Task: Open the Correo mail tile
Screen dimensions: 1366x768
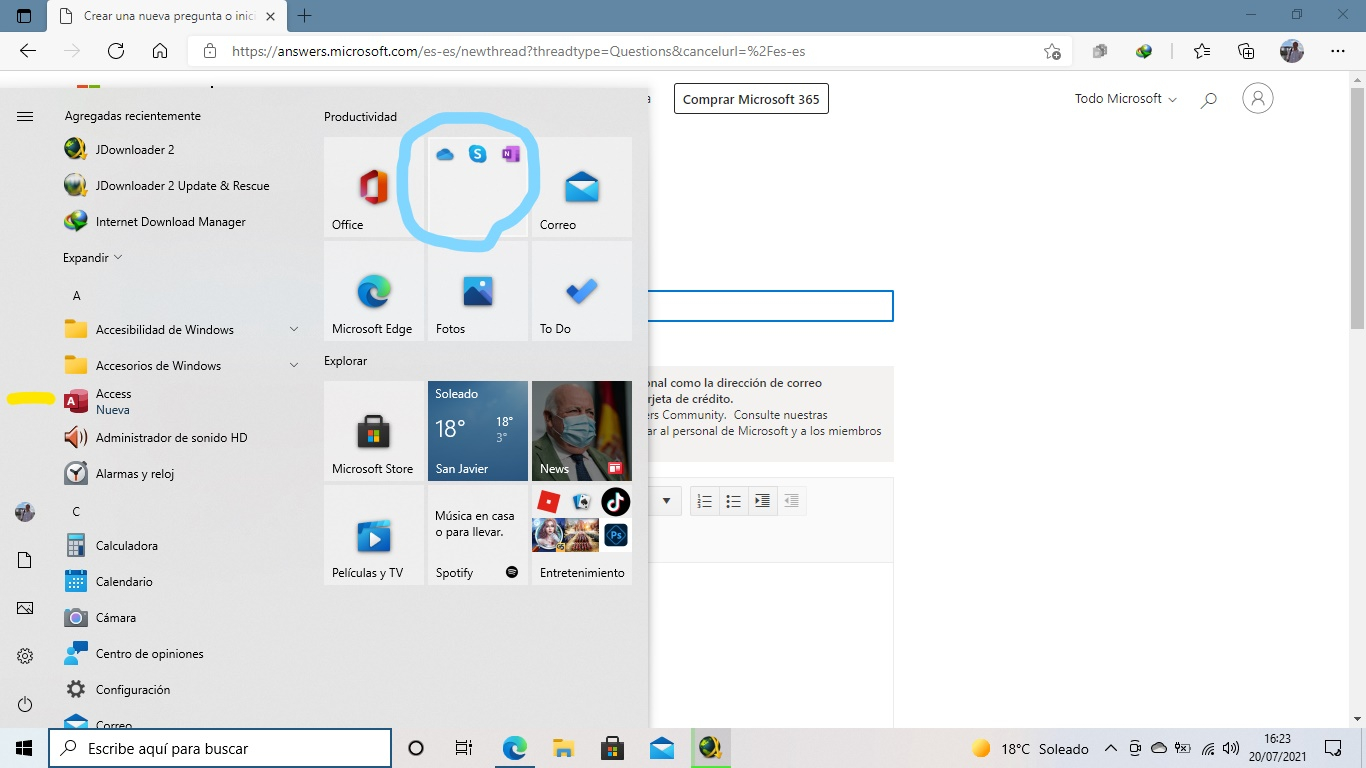Action: coord(582,187)
